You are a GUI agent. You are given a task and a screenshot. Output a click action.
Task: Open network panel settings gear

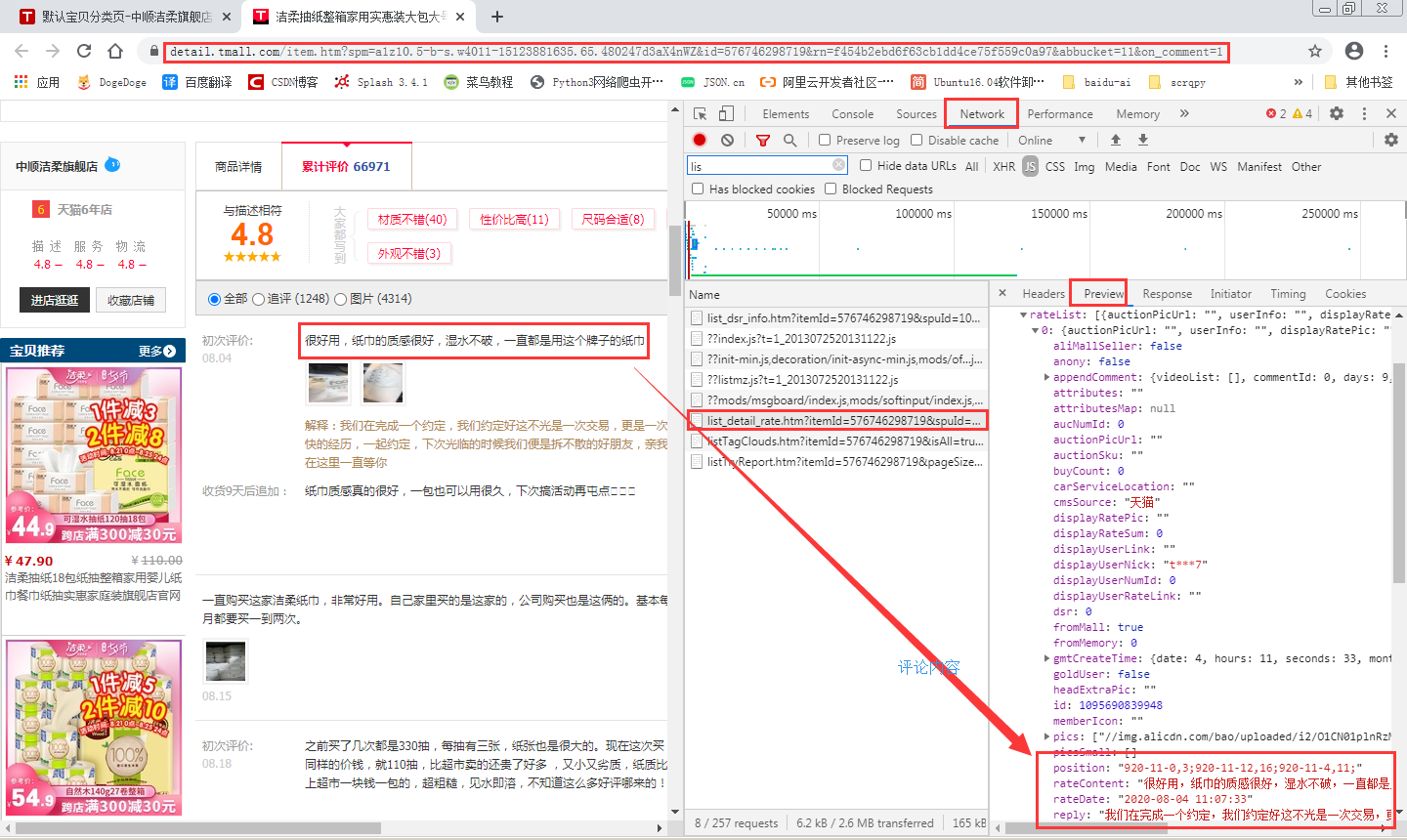1391,140
